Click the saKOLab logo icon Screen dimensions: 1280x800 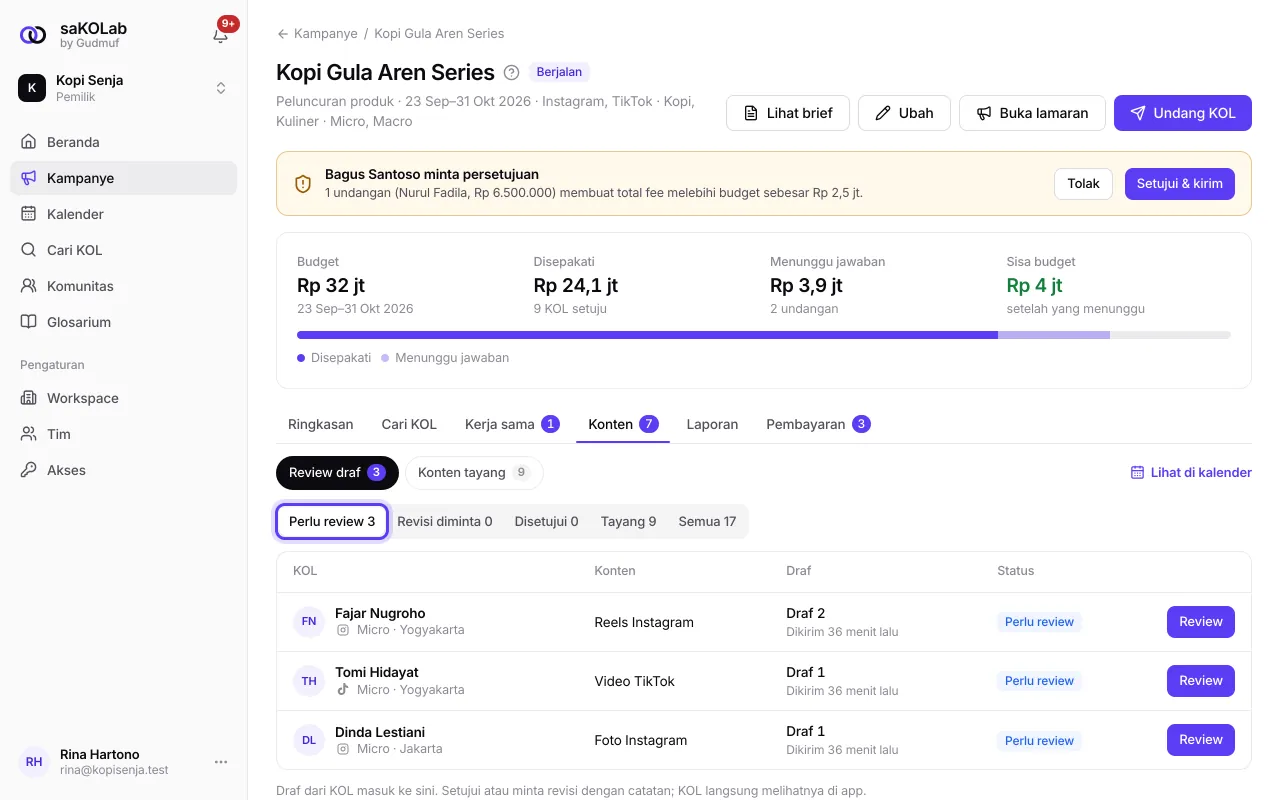(x=33, y=35)
